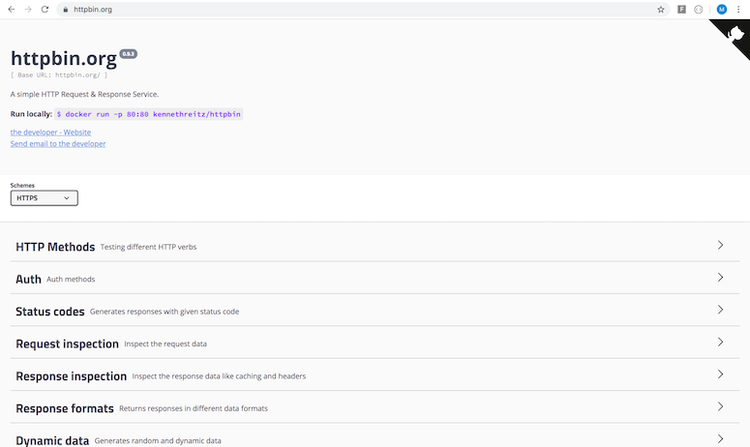This screenshot has width=750, height=447.
Task: Click 'Generates responses with given status code' text
Action: (165, 312)
